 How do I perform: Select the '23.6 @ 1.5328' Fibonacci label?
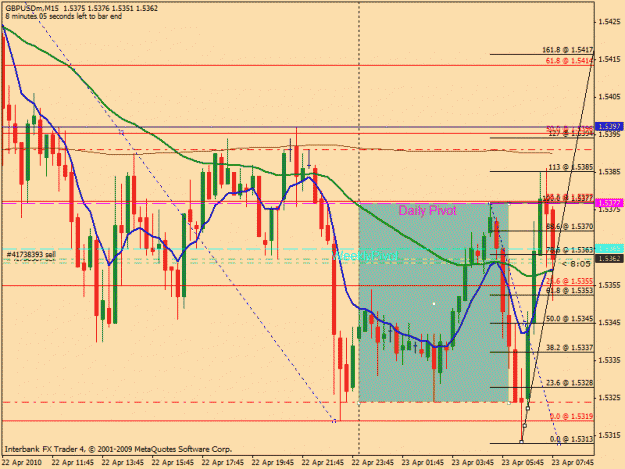[x=570, y=383]
